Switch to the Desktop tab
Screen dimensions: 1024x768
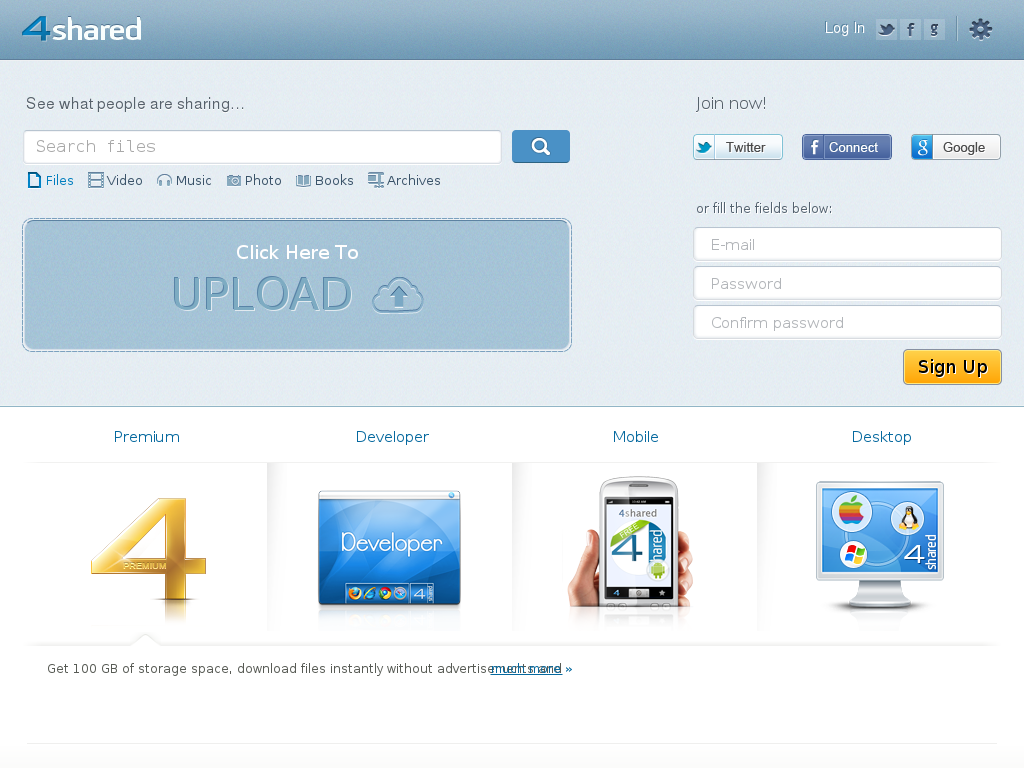click(881, 437)
